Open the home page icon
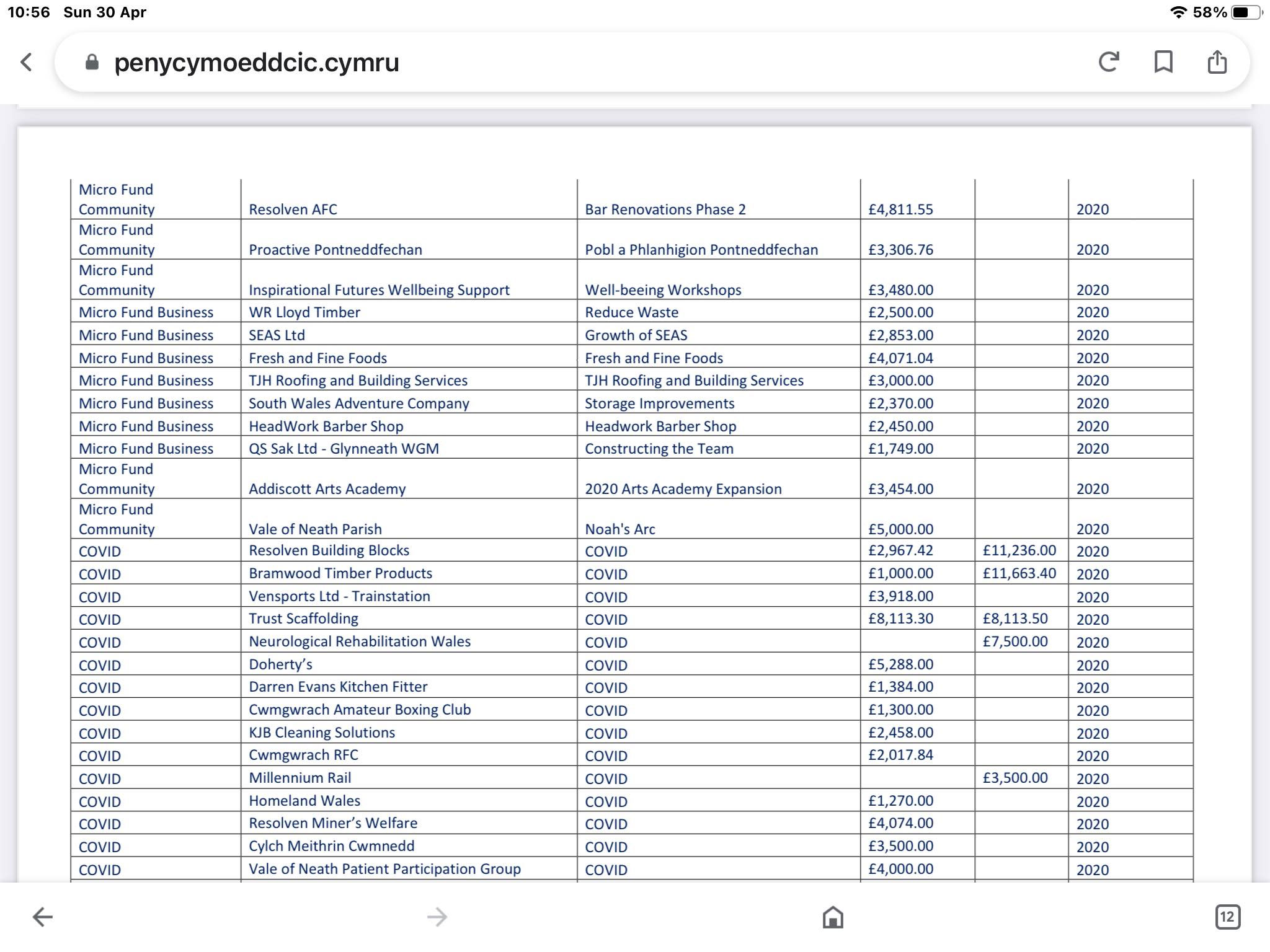 833,917
